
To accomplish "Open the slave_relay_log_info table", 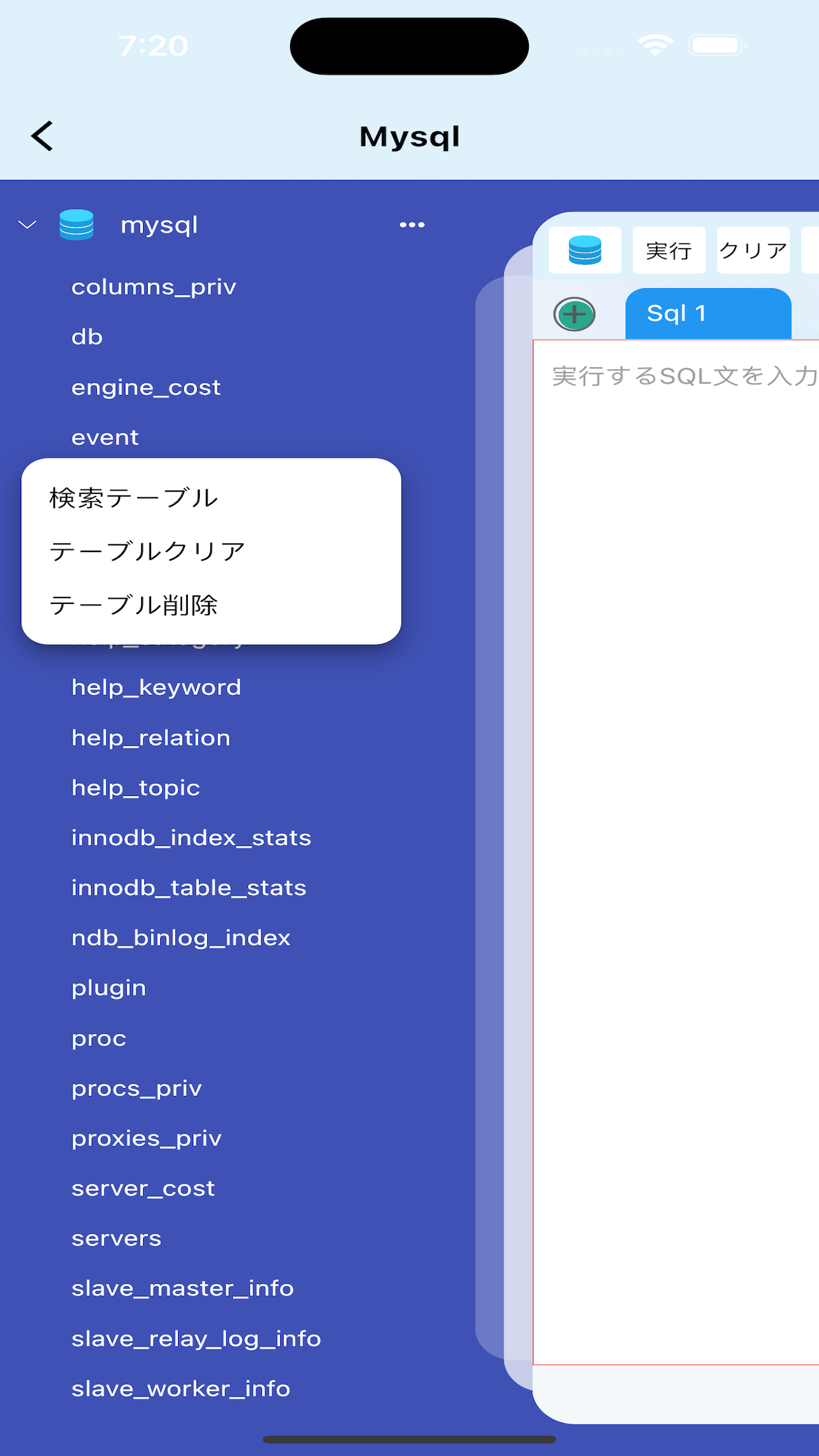I will point(196,1339).
